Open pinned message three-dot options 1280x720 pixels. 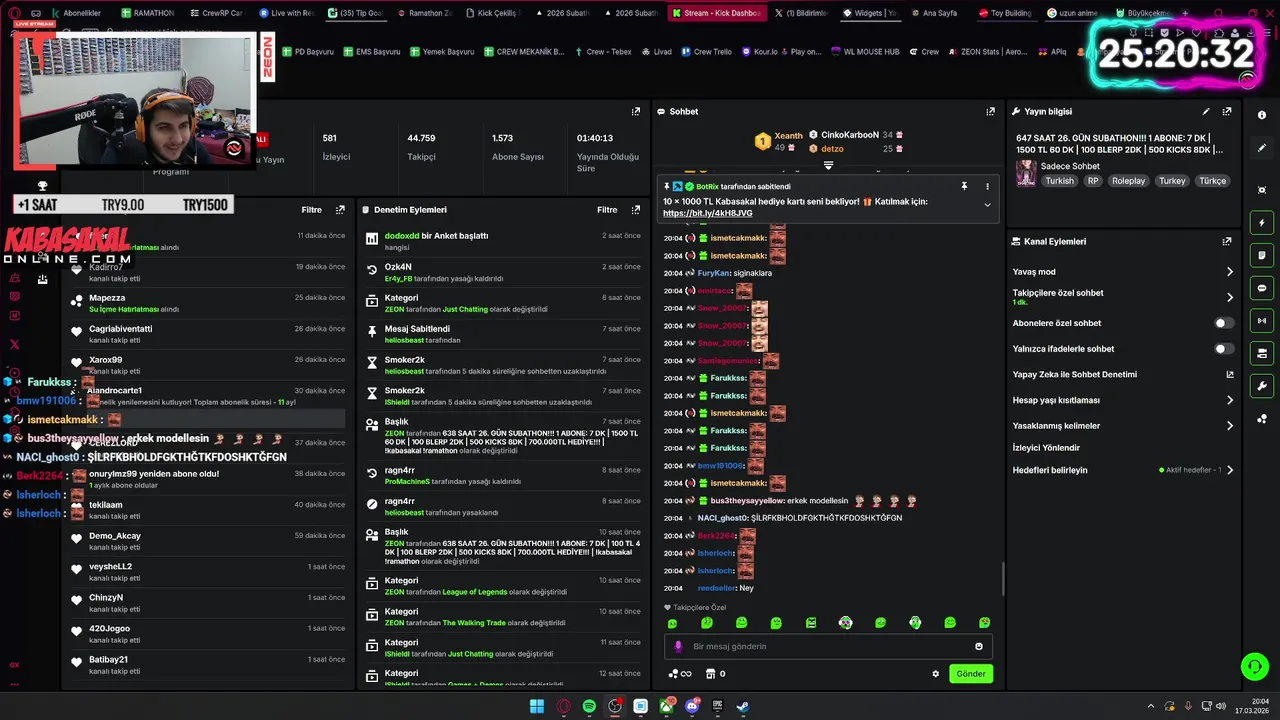pyautogui.click(x=987, y=186)
